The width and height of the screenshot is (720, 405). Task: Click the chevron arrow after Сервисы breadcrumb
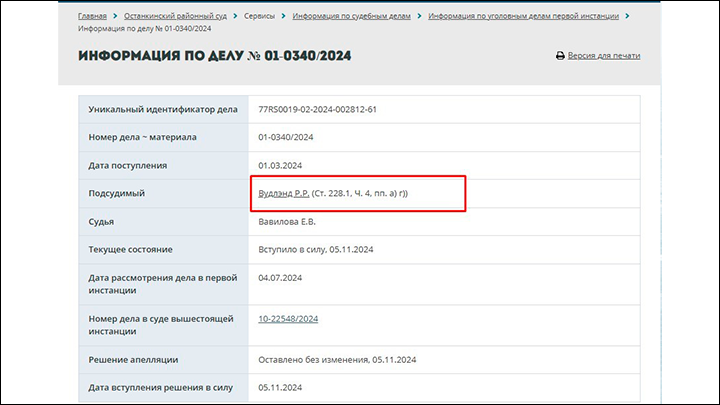[x=283, y=16]
